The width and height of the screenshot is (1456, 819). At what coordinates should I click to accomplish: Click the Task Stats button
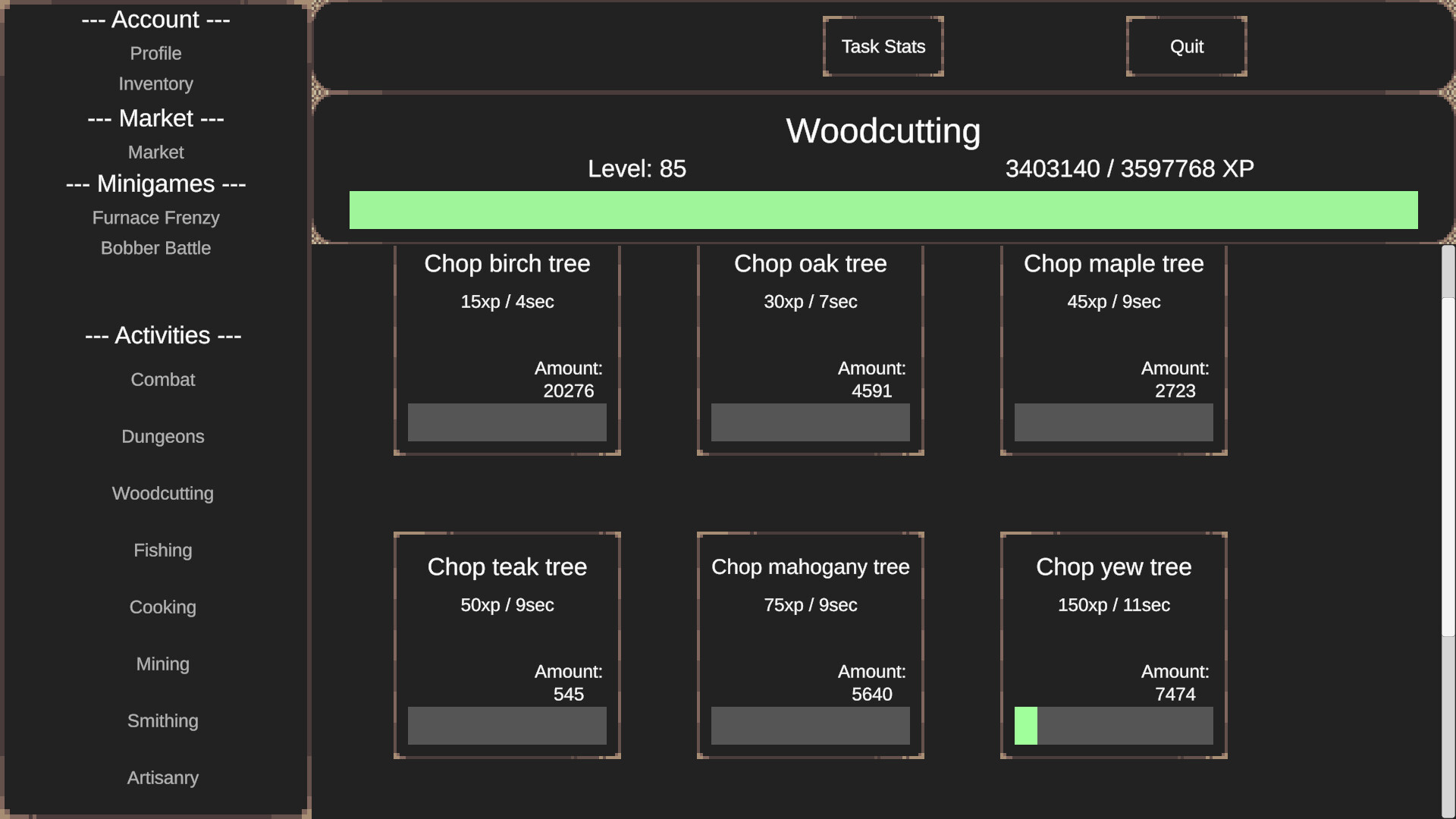click(x=883, y=46)
